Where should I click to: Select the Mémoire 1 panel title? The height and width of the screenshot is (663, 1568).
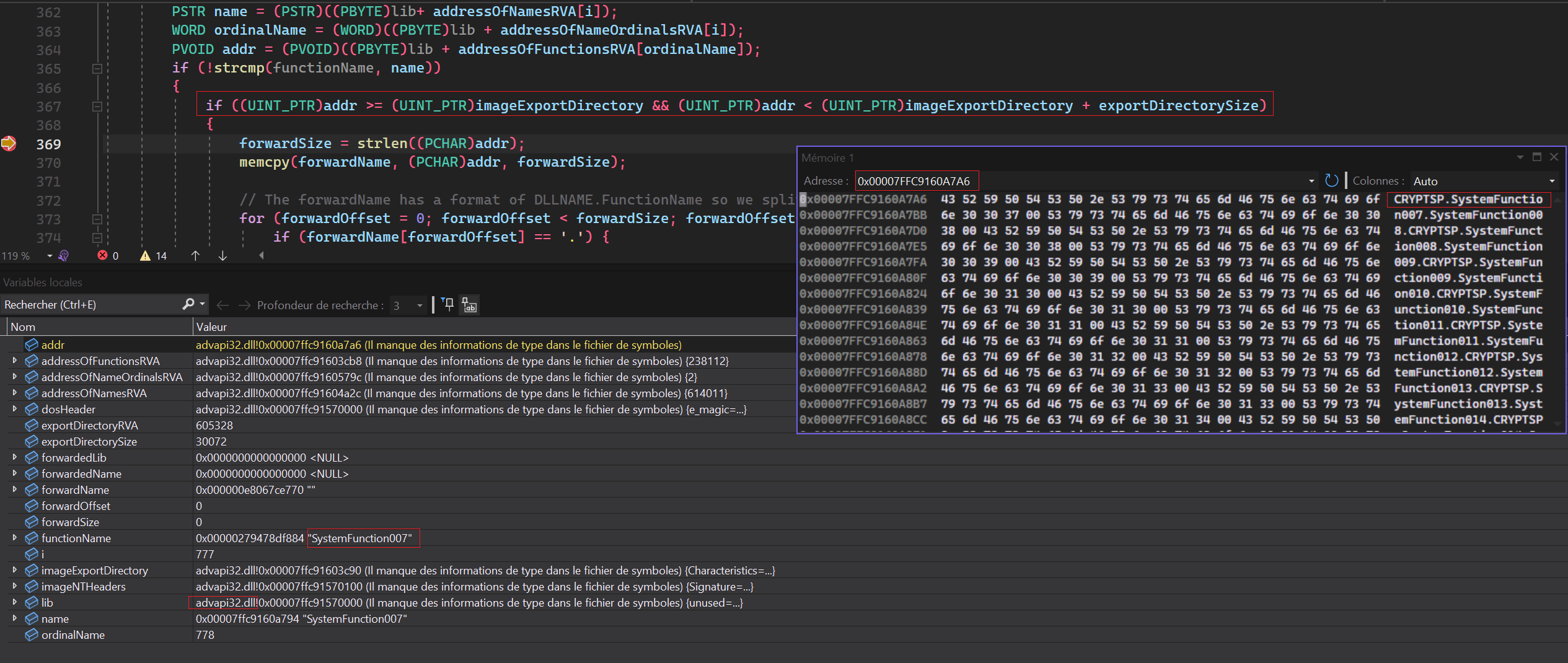(827, 158)
